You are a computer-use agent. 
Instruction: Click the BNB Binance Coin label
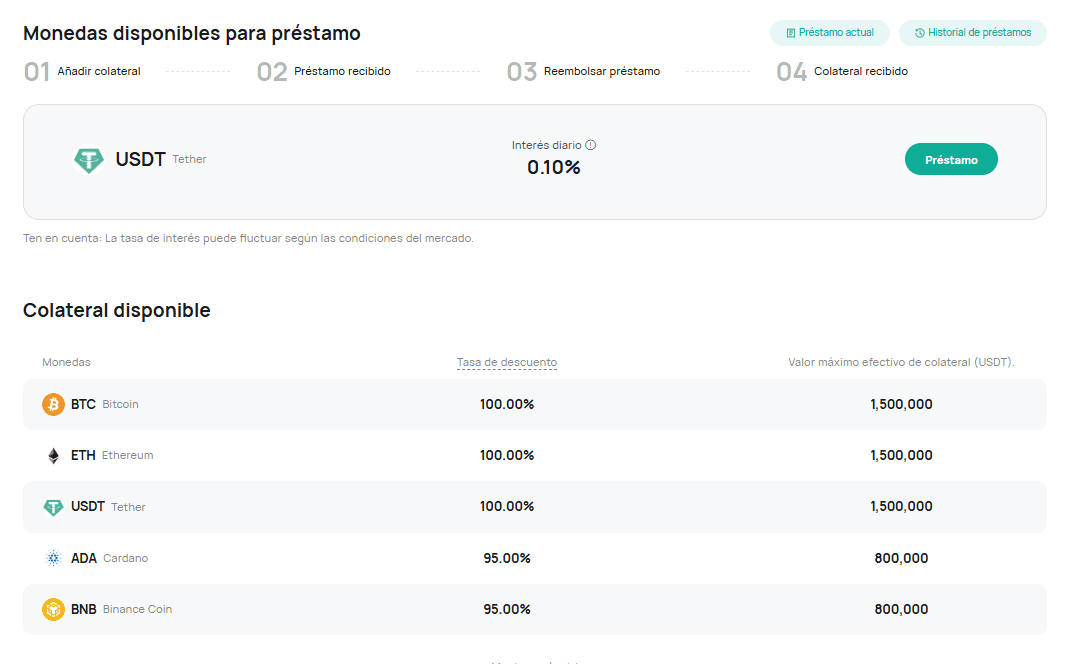(x=121, y=609)
